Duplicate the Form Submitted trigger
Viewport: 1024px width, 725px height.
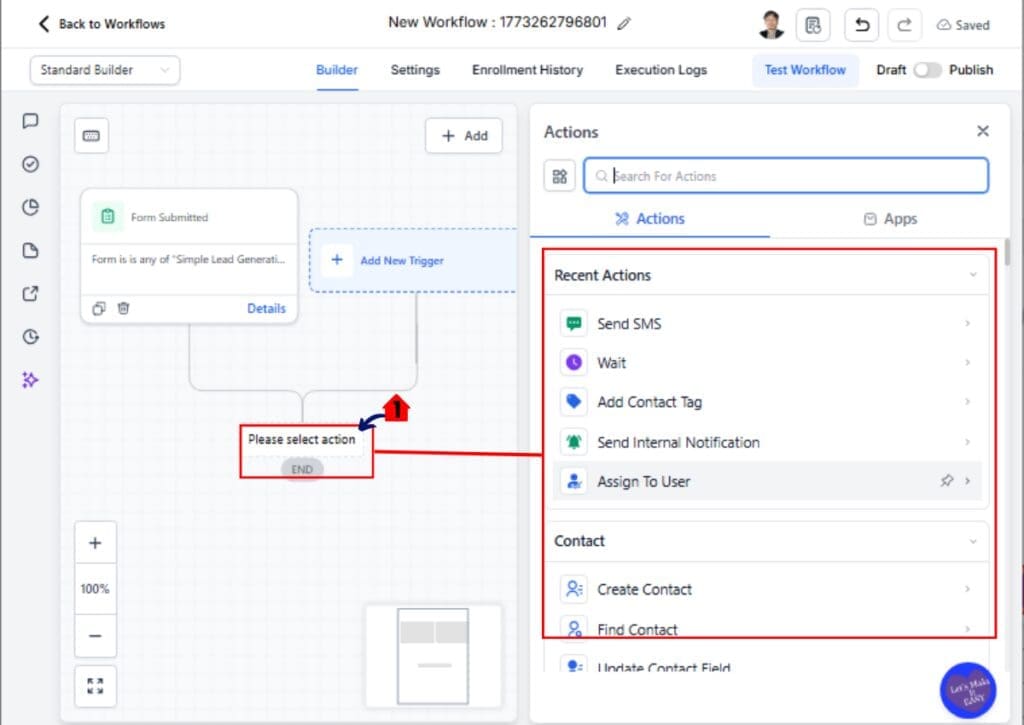pos(99,308)
